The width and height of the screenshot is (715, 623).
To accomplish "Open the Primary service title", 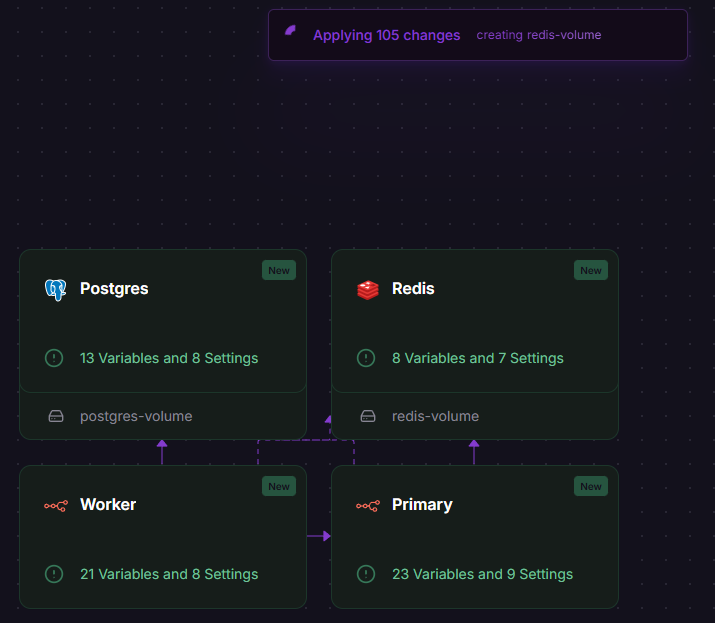I will click(422, 505).
